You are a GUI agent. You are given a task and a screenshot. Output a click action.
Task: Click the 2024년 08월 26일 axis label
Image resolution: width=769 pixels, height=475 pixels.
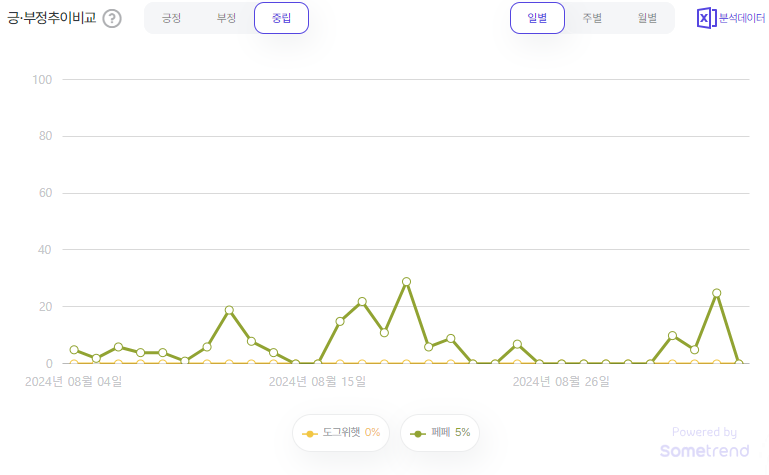click(561, 381)
